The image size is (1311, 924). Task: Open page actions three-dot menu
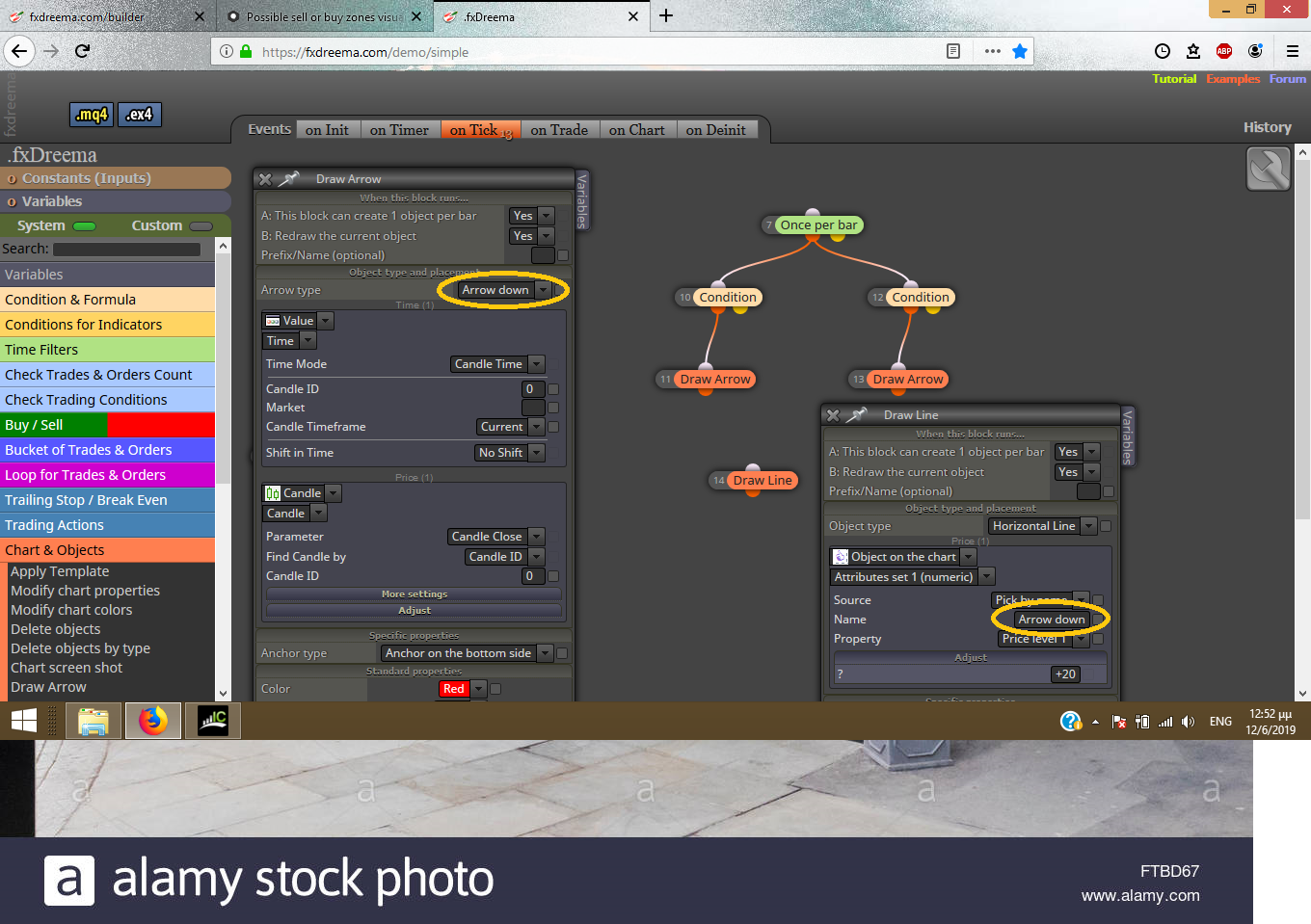(x=993, y=51)
